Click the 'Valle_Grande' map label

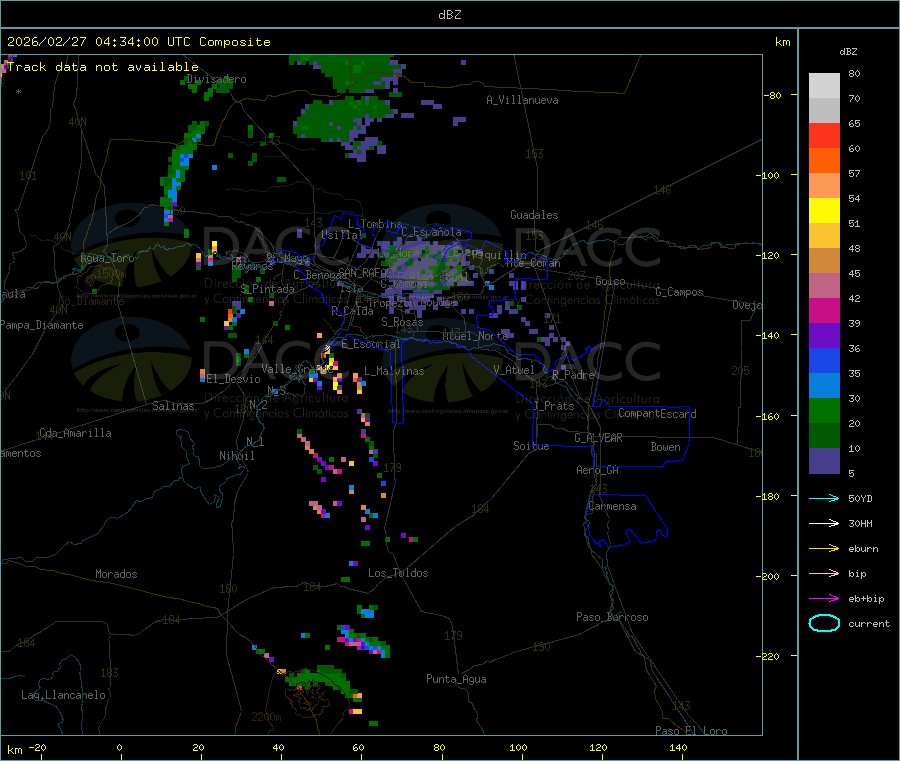coord(297,369)
